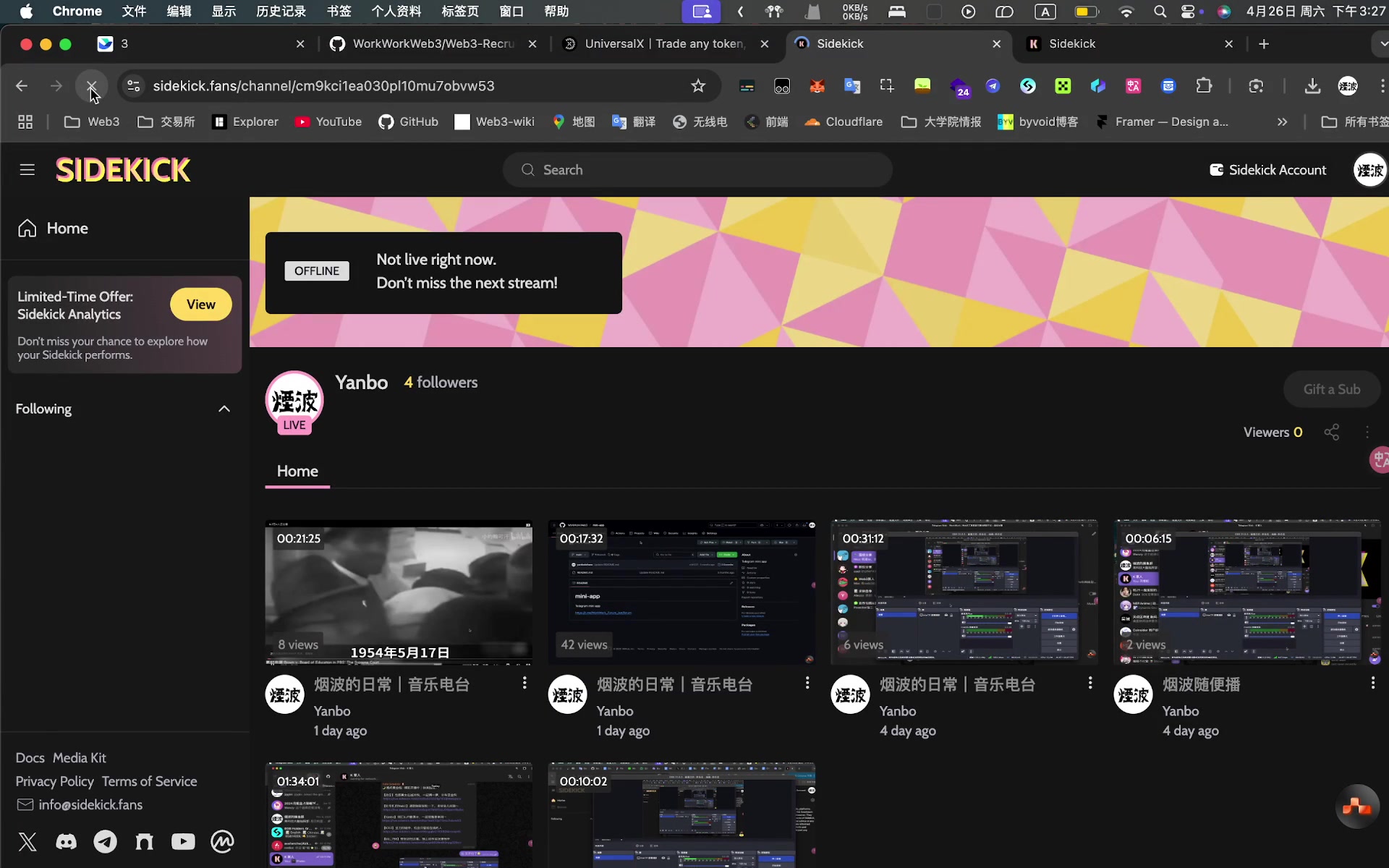This screenshot has height=868, width=1389.
Task: Click the Yanbo channel avatar with LIVE badge
Action: pos(294,403)
